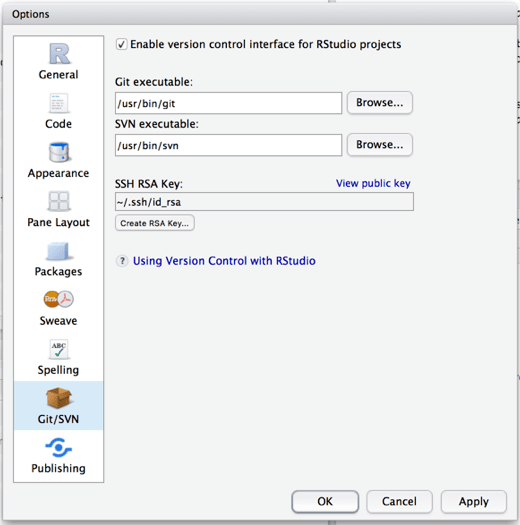The height and width of the screenshot is (525, 520).
Task: Choose the Pane Layout grid icon
Action: pos(59,201)
